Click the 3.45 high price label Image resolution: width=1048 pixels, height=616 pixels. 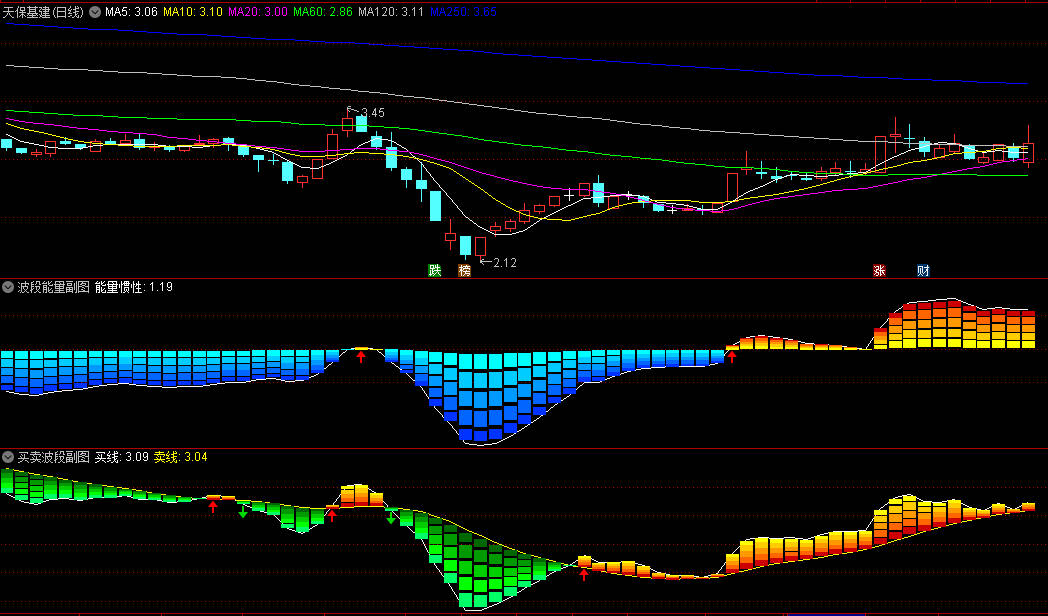click(x=373, y=113)
